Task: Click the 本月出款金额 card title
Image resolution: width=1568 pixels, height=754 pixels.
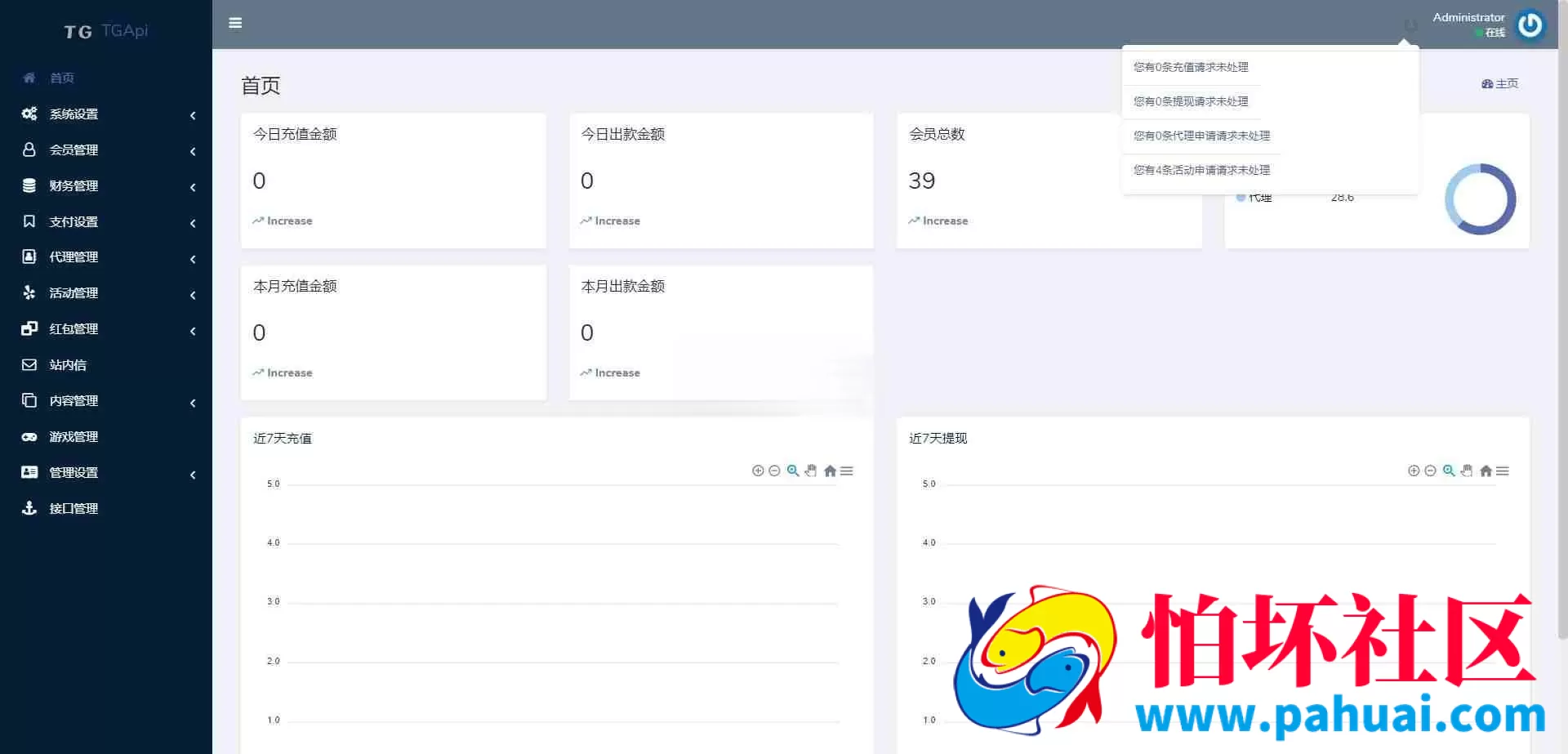Action: (623, 286)
